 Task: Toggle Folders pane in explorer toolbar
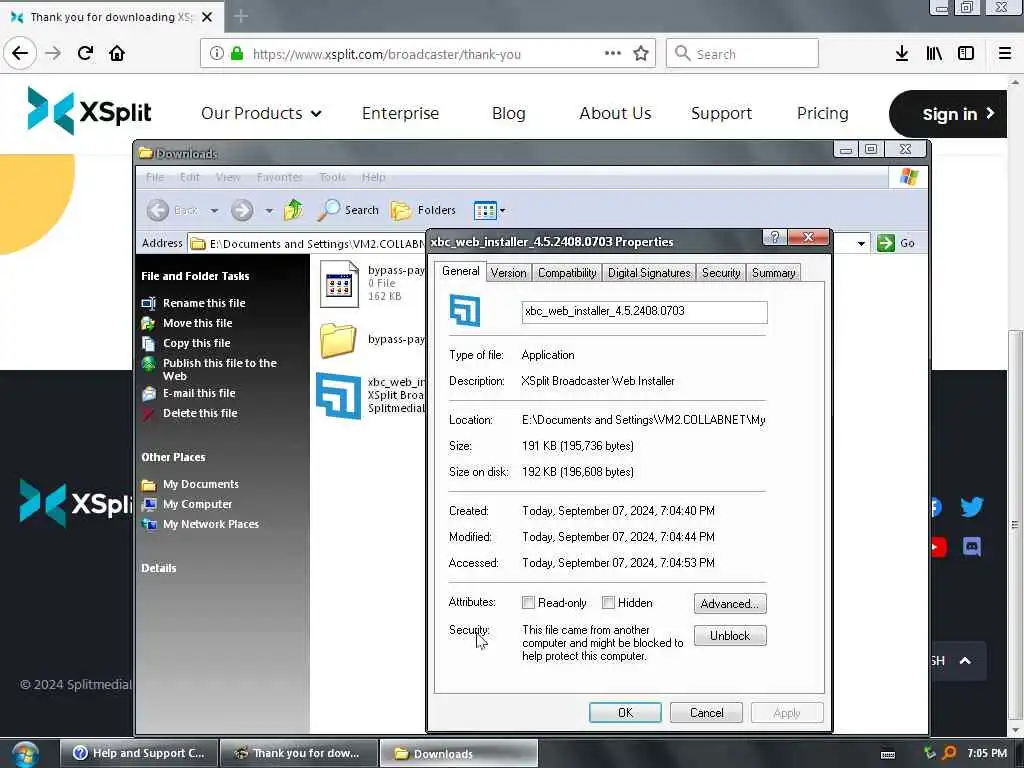click(423, 210)
